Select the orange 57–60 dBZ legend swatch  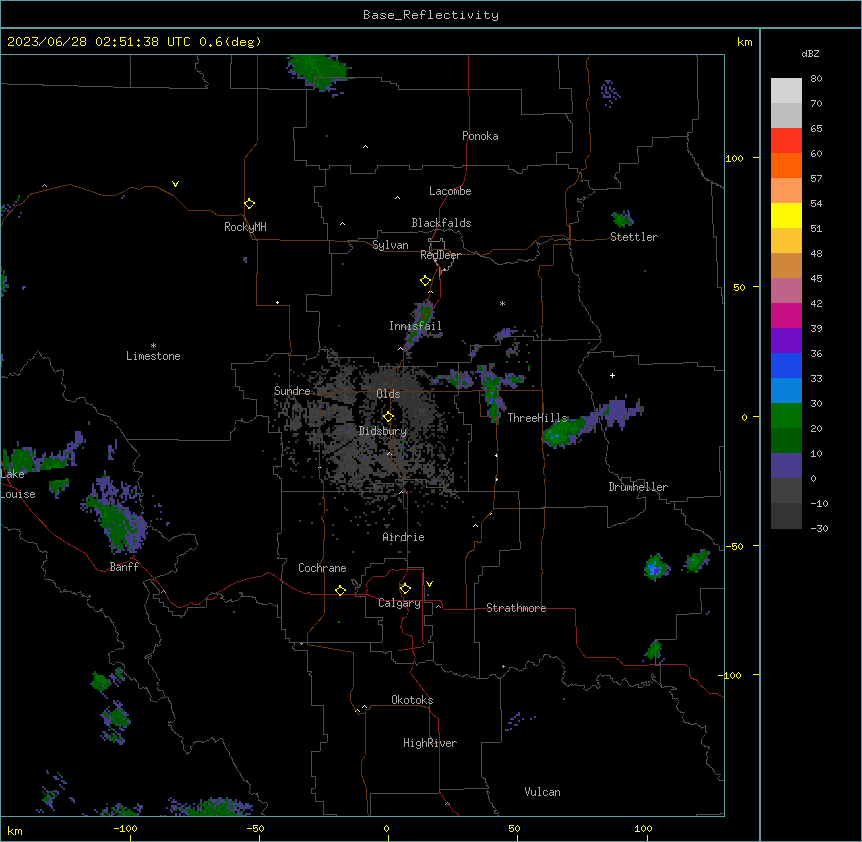786,165
